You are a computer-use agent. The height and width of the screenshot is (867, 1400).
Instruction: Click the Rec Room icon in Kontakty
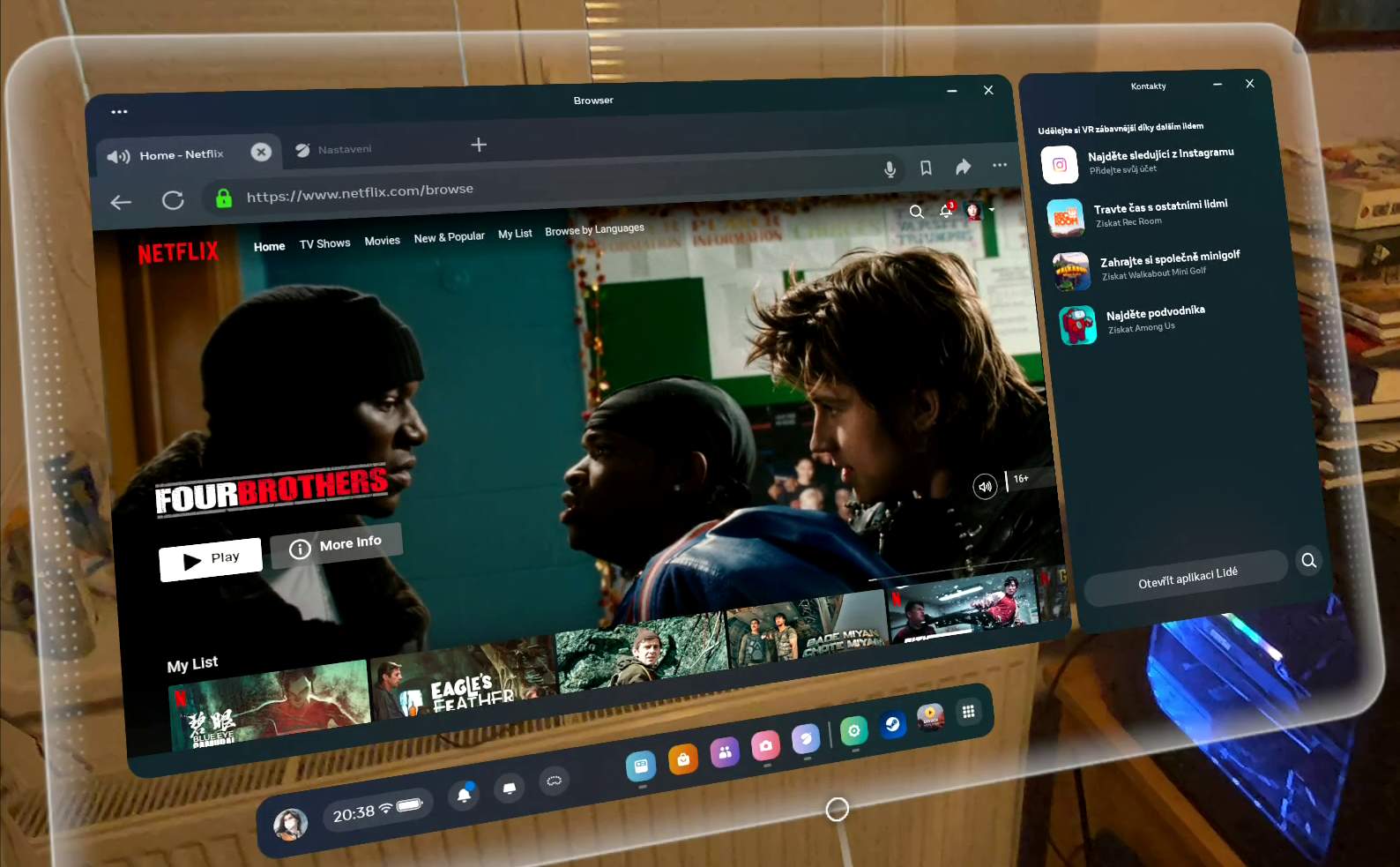tap(1065, 217)
